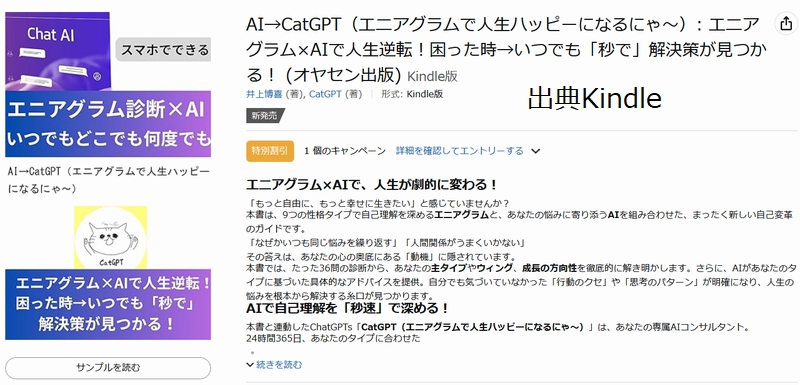Click the caption under the cover AI→CatGPT
This screenshot has height=385, width=800.
point(108,179)
